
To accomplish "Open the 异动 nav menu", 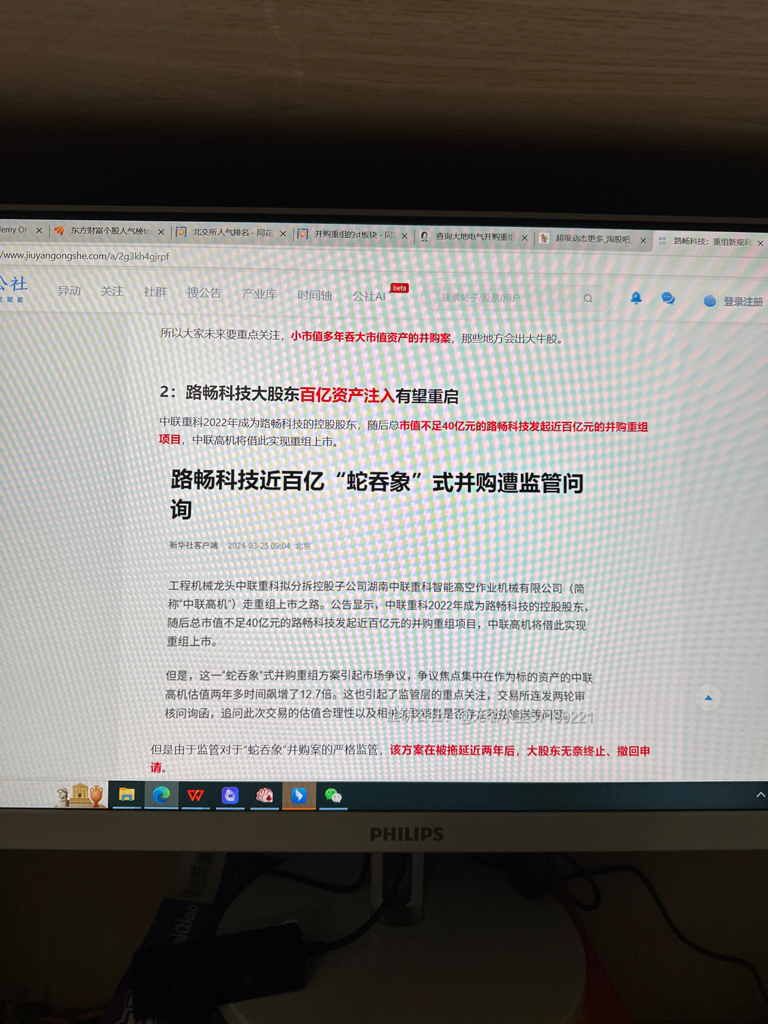I will click(69, 291).
